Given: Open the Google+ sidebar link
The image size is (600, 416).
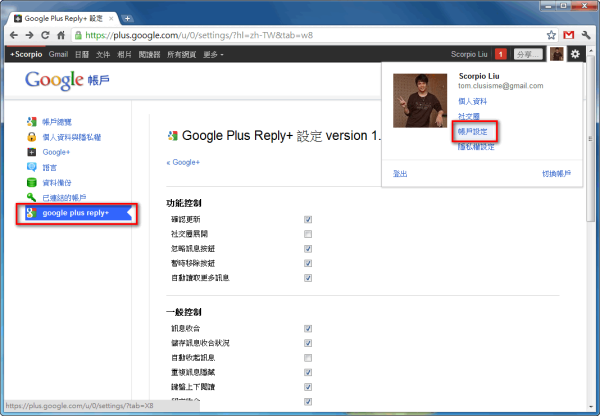Looking at the screenshot, I should click(56, 152).
